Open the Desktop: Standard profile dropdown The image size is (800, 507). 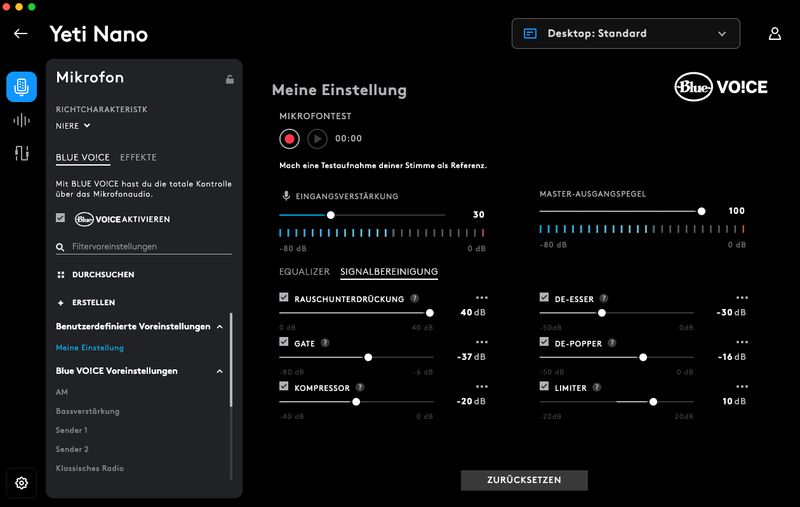pos(626,34)
